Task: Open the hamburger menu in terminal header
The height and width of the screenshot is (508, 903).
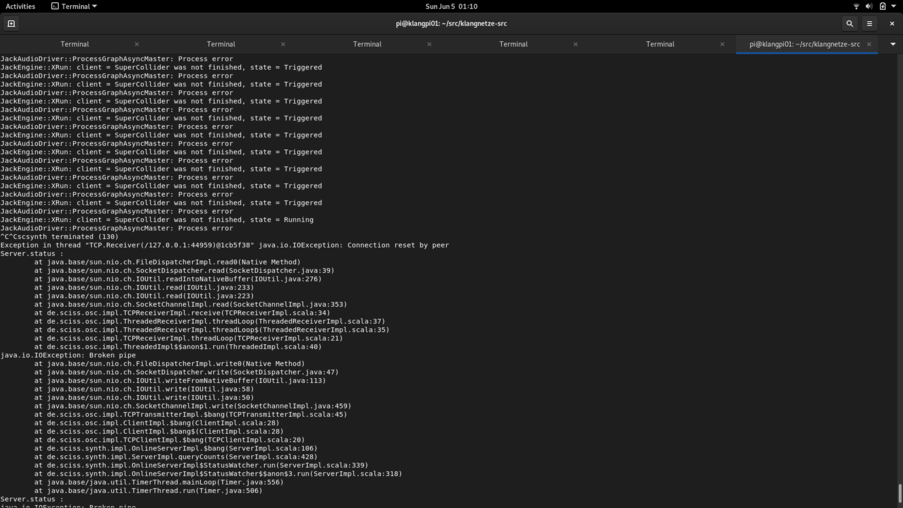Action: point(869,23)
